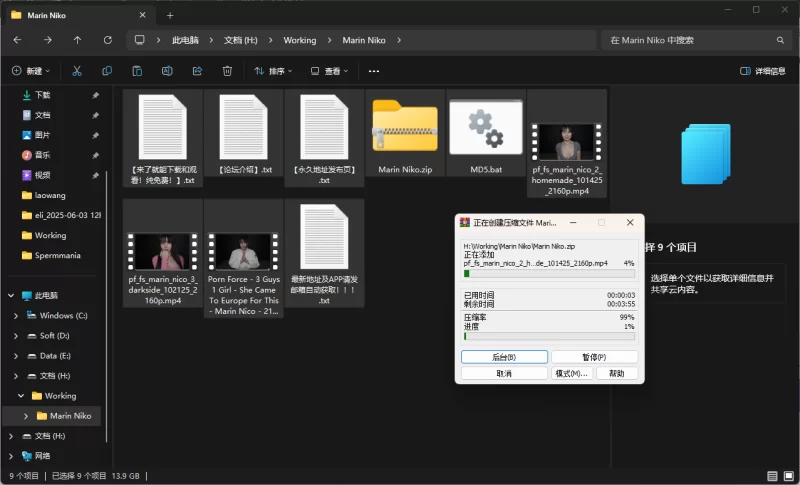Open the 查看 view dropdown
The height and width of the screenshot is (485, 800).
(329, 71)
